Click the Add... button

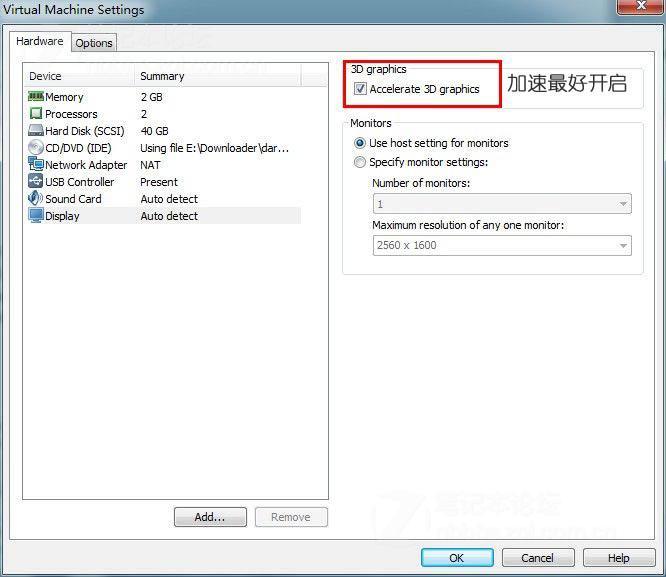coord(210,517)
